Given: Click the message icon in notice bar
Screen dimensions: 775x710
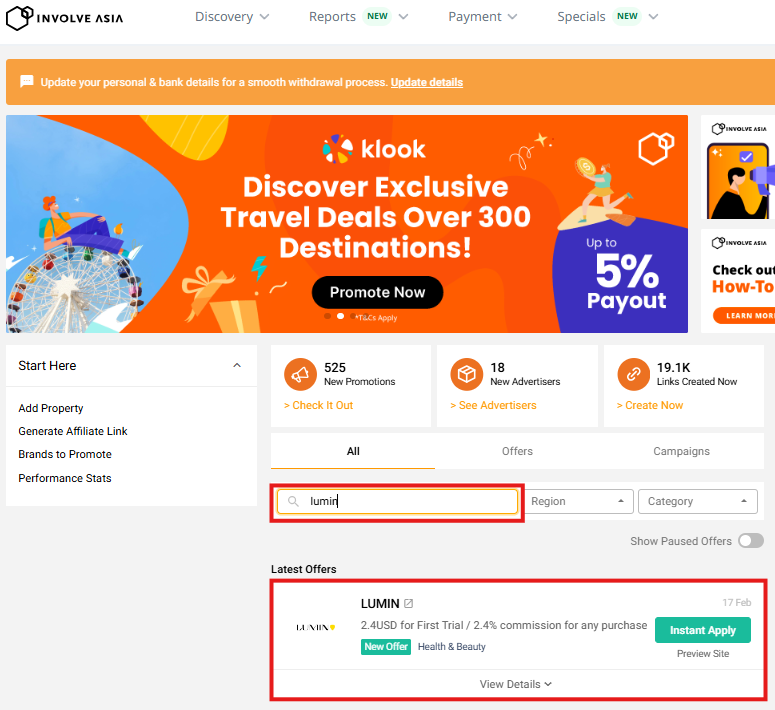Looking at the screenshot, I should (27, 82).
